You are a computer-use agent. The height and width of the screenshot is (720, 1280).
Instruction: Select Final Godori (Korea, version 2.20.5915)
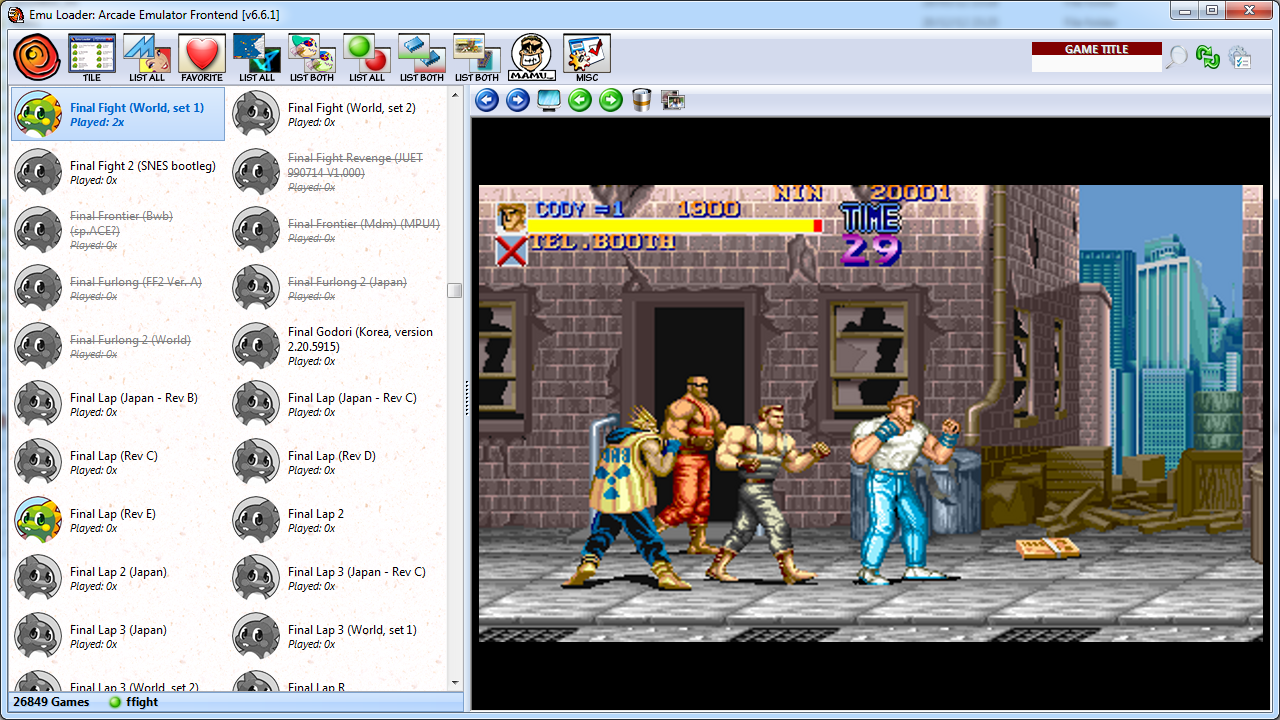point(336,346)
